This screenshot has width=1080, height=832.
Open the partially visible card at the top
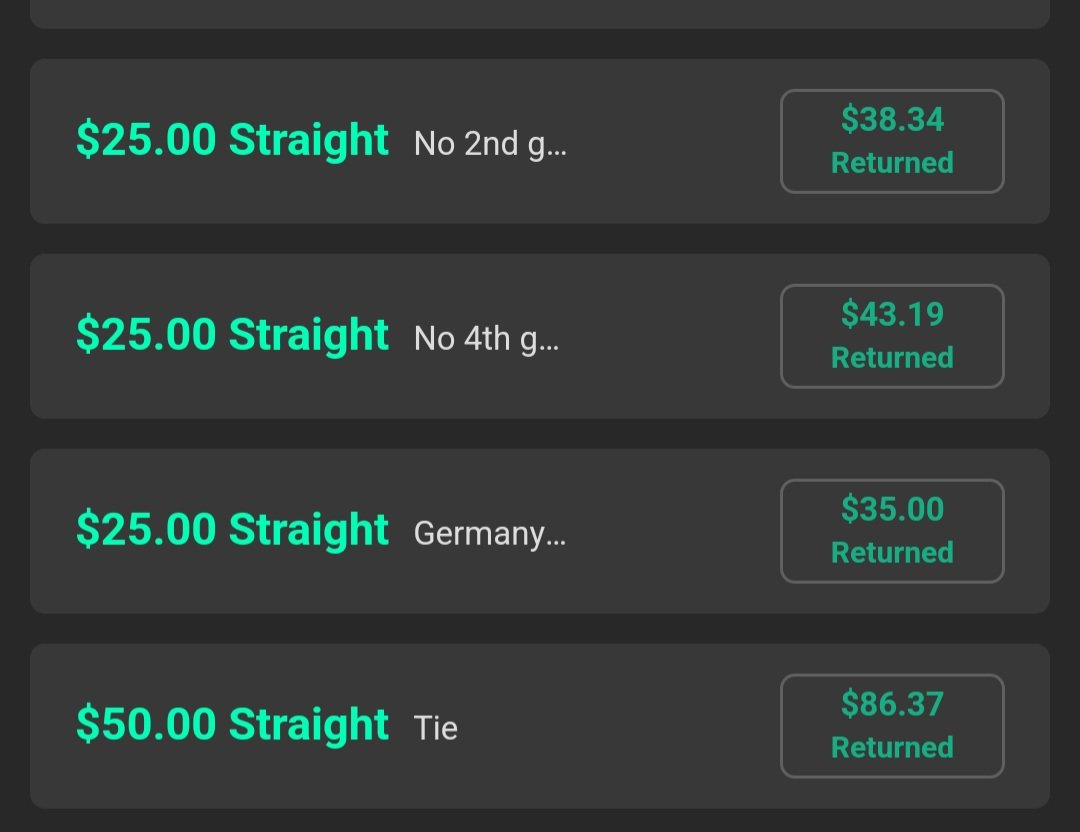pos(540,14)
